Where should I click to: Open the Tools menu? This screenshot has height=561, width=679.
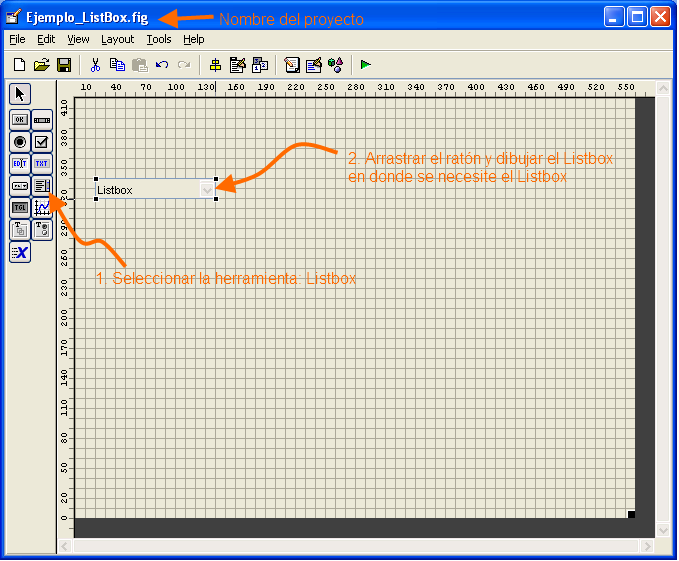(159, 39)
